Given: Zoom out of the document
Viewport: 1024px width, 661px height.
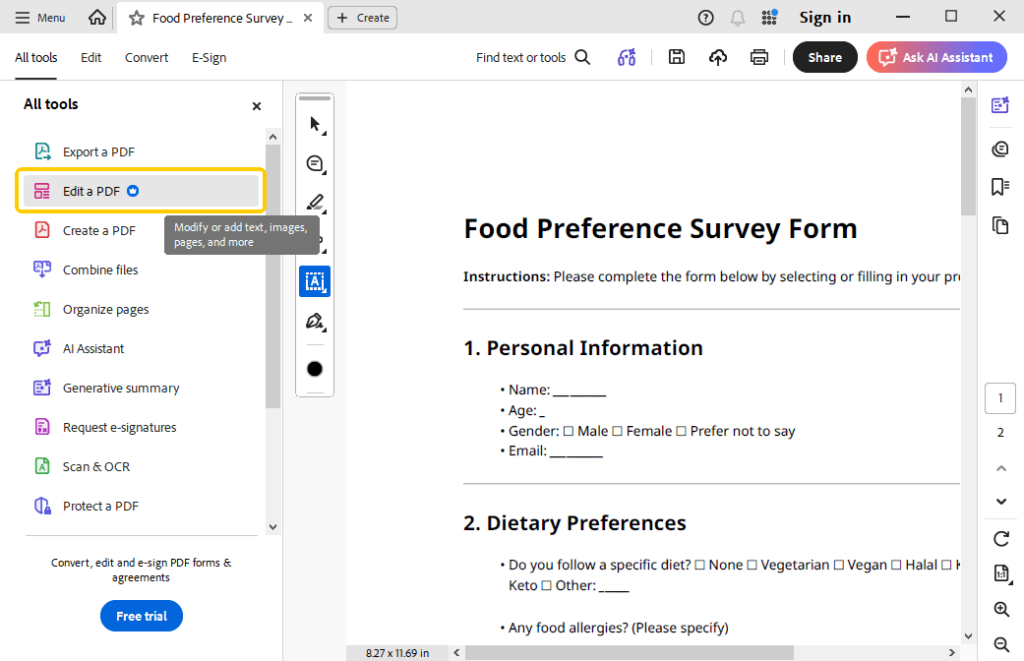Looking at the screenshot, I should tap(1001, 645).
